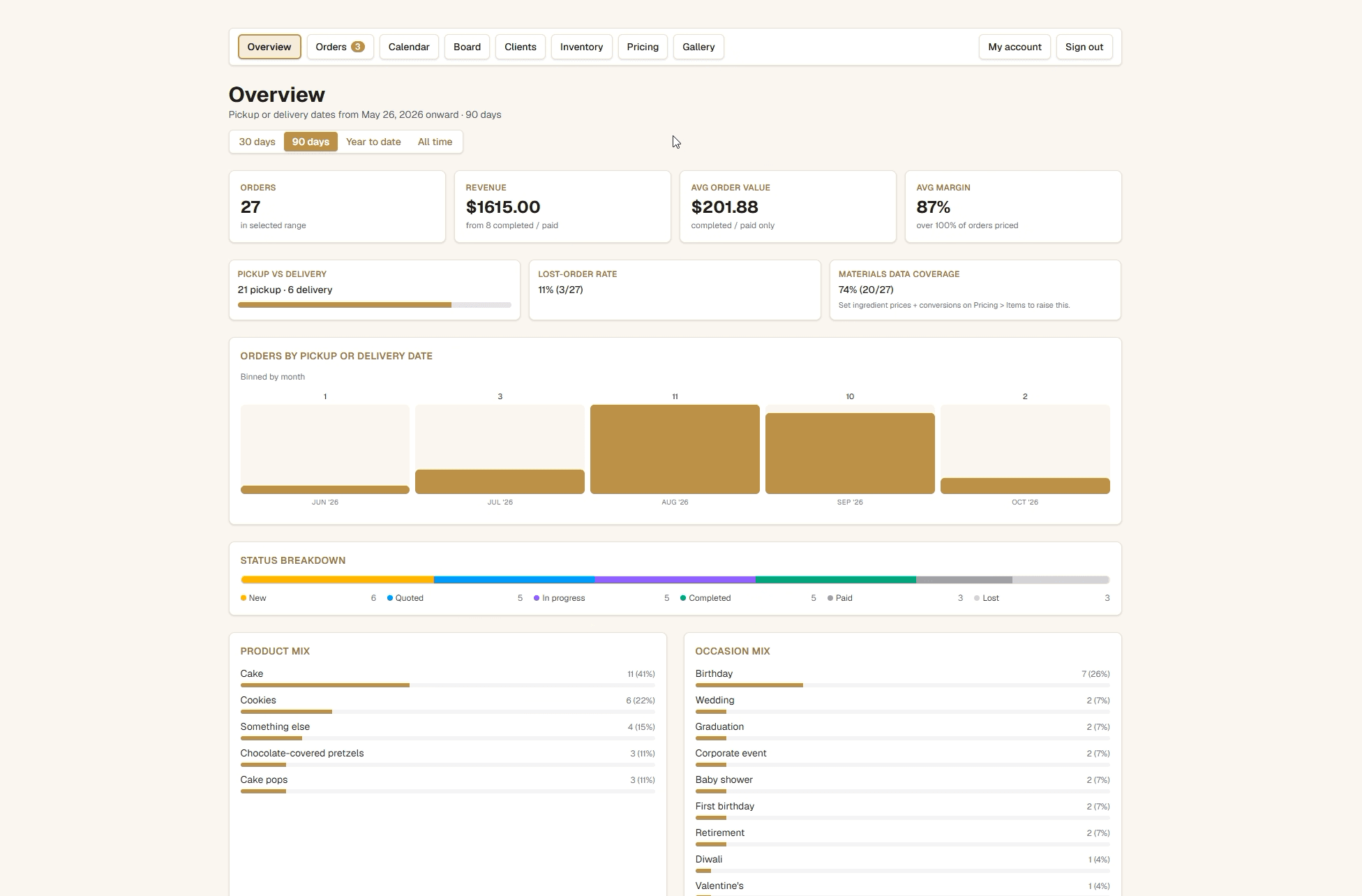Image resolution: width=1362 pixels, height=896 pixels.
Task: Click the Materials data coverage 74% (20/27) text
Action: [x=866, y=290]
